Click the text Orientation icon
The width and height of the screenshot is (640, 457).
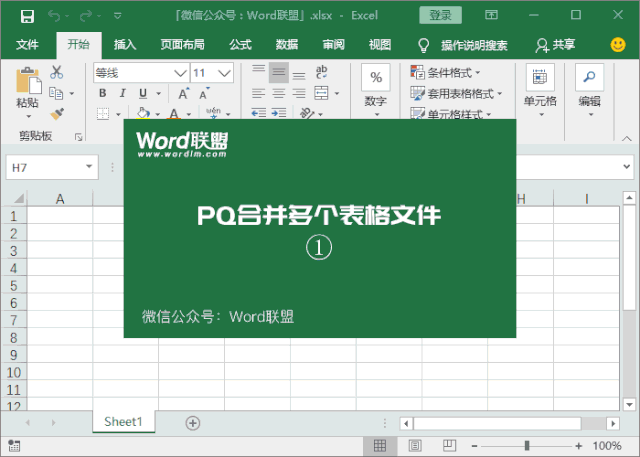[307, 113]
